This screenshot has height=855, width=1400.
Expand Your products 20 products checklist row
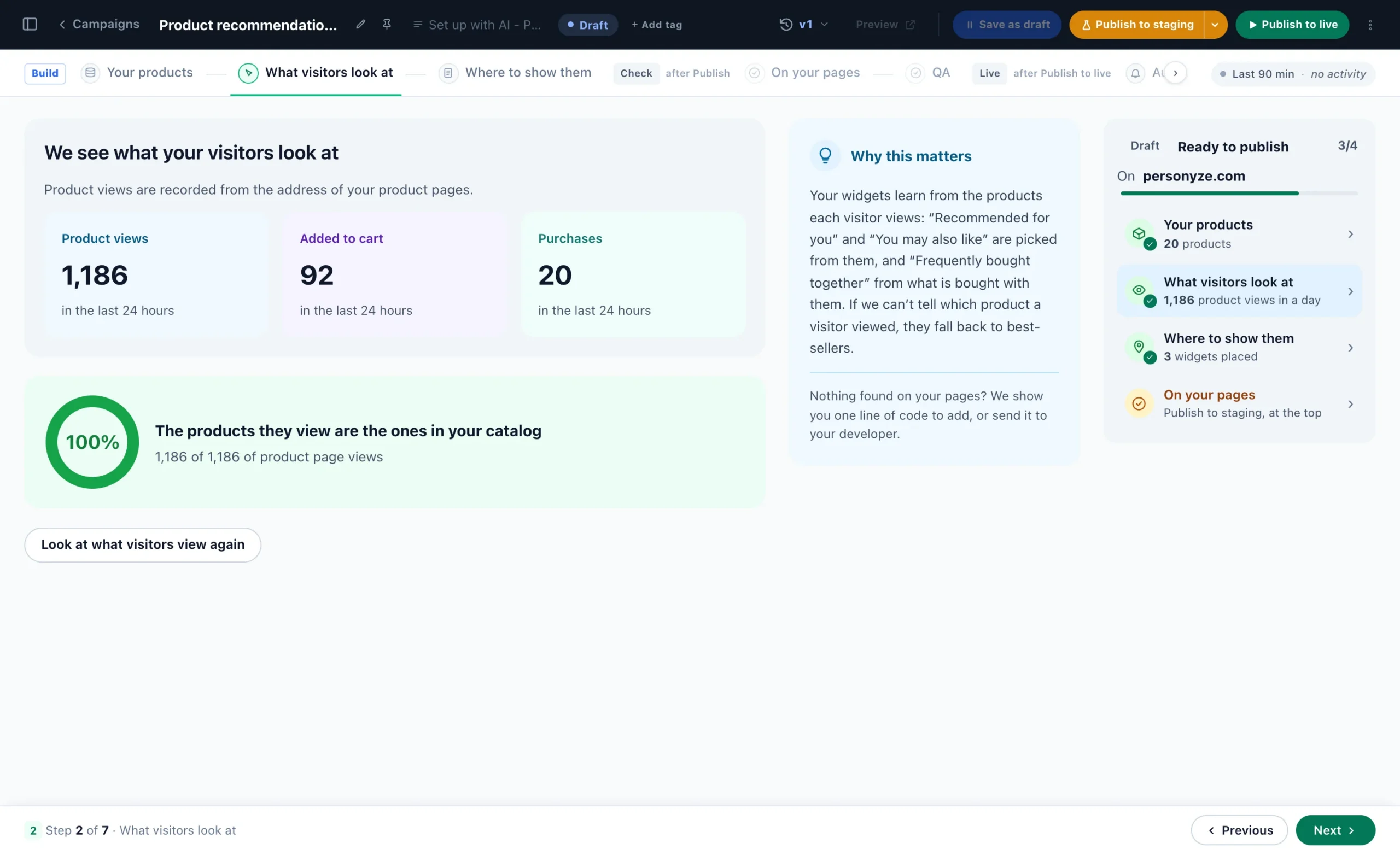[x=1239, y=234]
